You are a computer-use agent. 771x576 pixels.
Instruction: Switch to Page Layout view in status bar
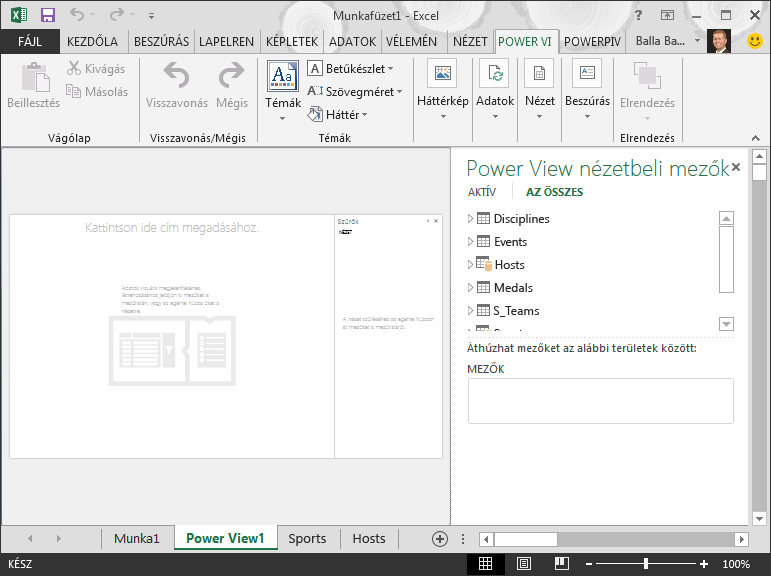(x=524, y=564)
